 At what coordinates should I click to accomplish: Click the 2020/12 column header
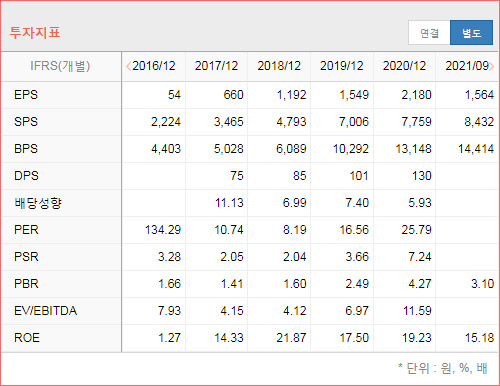tap(404, 66)
